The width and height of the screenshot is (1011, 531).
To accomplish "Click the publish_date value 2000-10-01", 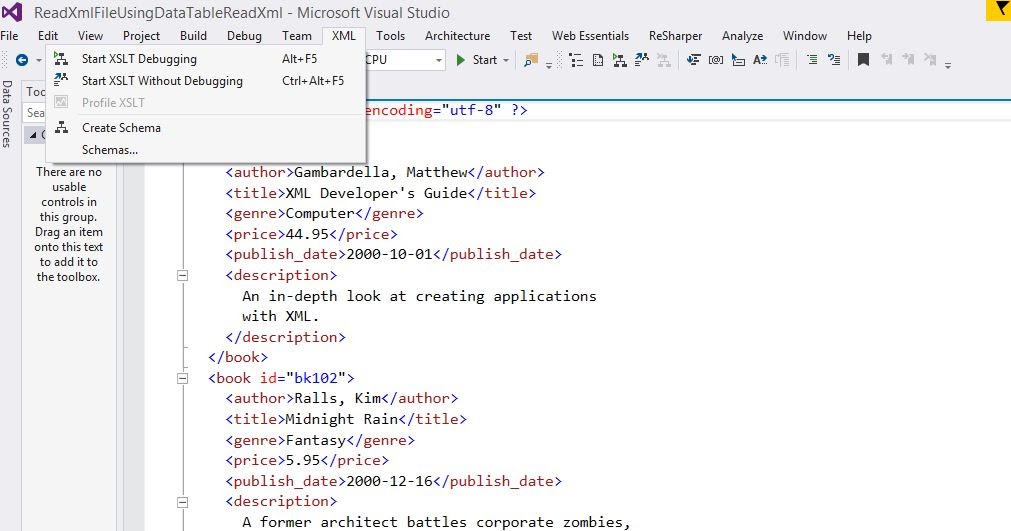I will click(389, 255).
